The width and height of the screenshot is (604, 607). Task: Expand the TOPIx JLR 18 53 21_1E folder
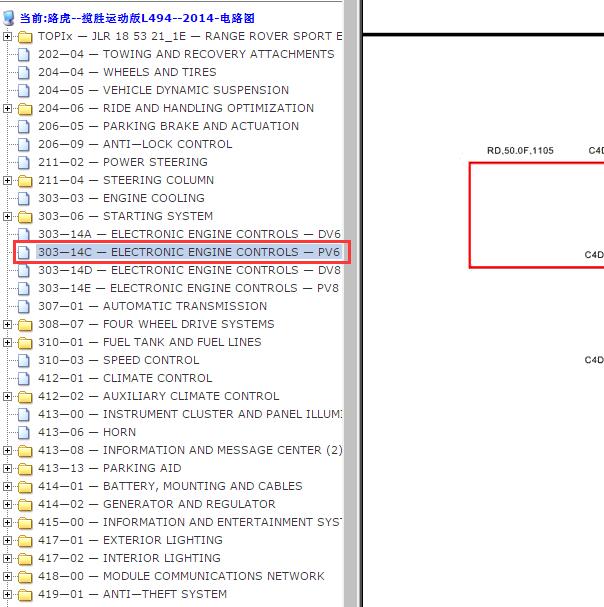pyautogui.click(x=7, y=37)
